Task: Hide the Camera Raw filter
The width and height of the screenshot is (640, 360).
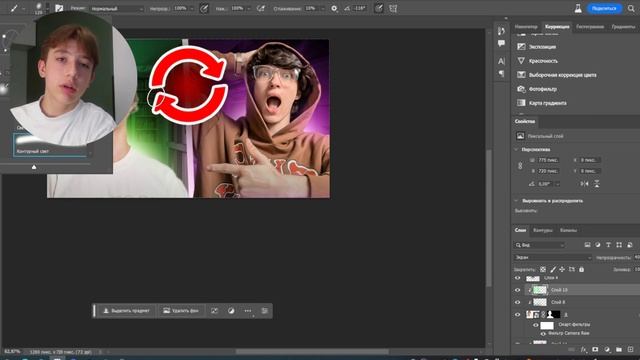Action: tap(543, 333)
